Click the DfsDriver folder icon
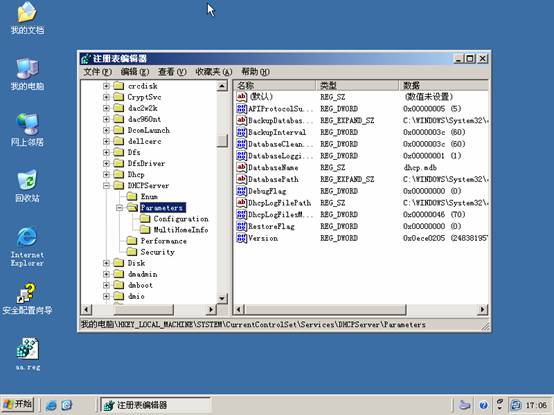 pyautogui.click(x=119, y=163)
